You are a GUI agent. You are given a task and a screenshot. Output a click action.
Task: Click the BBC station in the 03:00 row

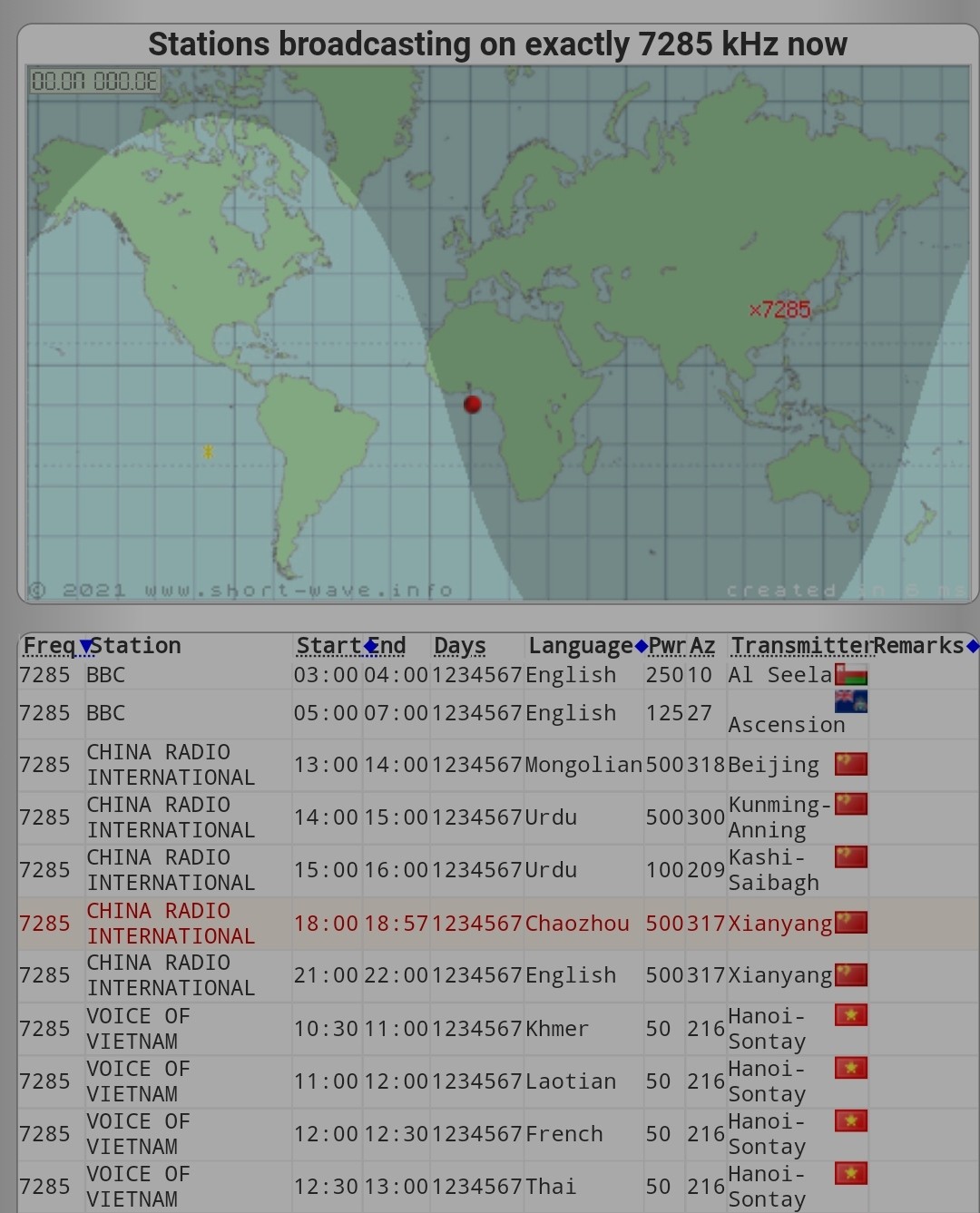(x=106, y=675)
